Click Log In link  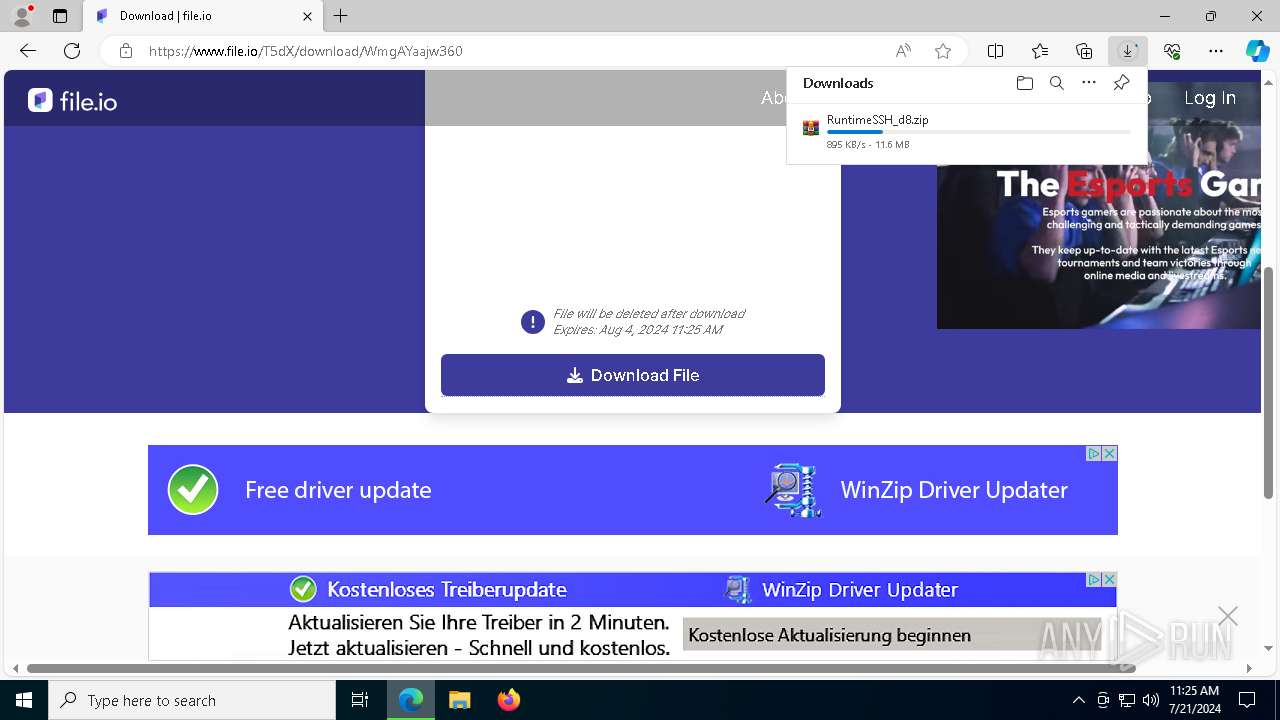point(1210,98)
